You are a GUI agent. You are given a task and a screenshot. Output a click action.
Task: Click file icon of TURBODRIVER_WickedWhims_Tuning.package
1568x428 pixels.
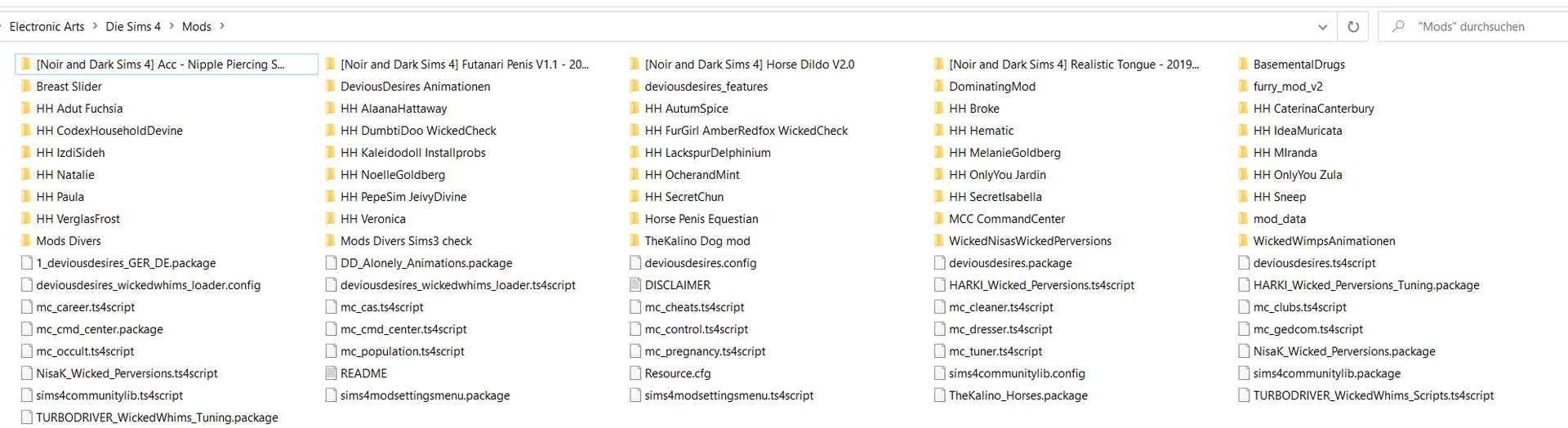click(26, 417)
